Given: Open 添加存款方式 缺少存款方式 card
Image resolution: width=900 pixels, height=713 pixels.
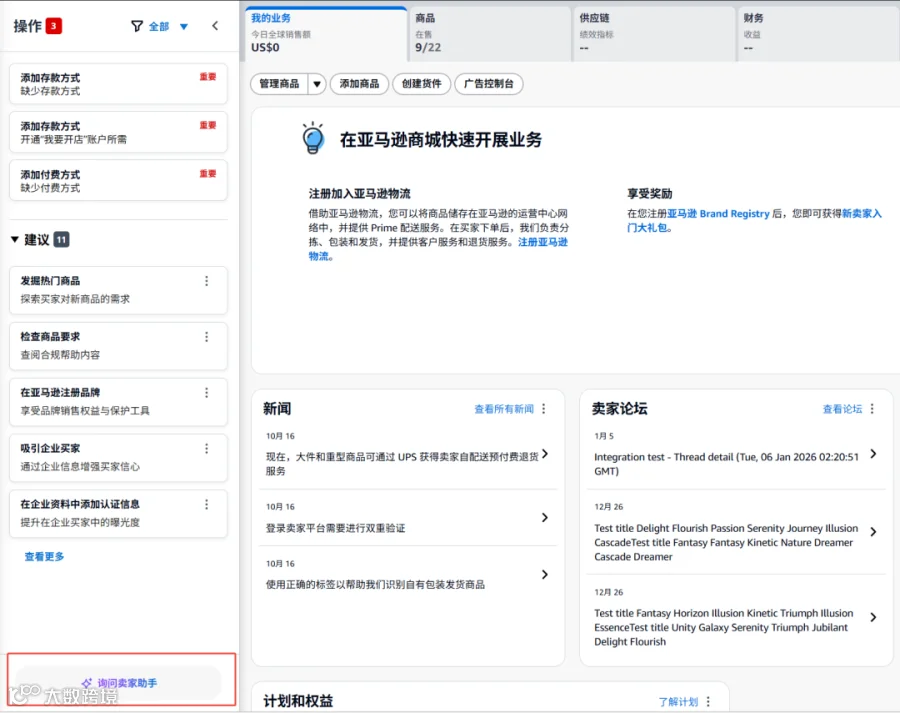Looking at the screenshot, I should (x=118, y=84).
